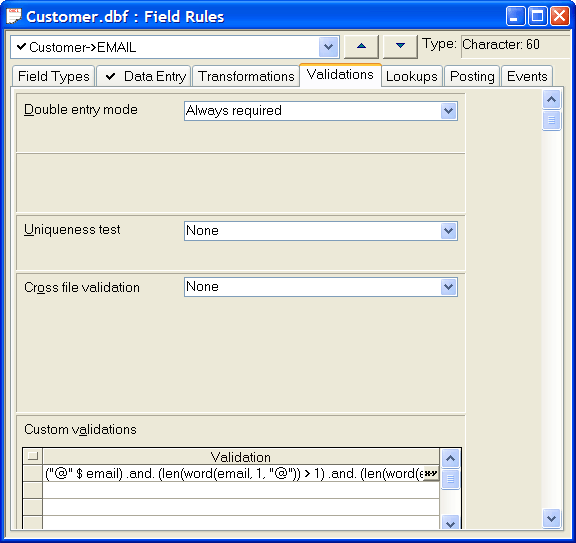Switch to the Data Entry tab

(x=144, y=76)
